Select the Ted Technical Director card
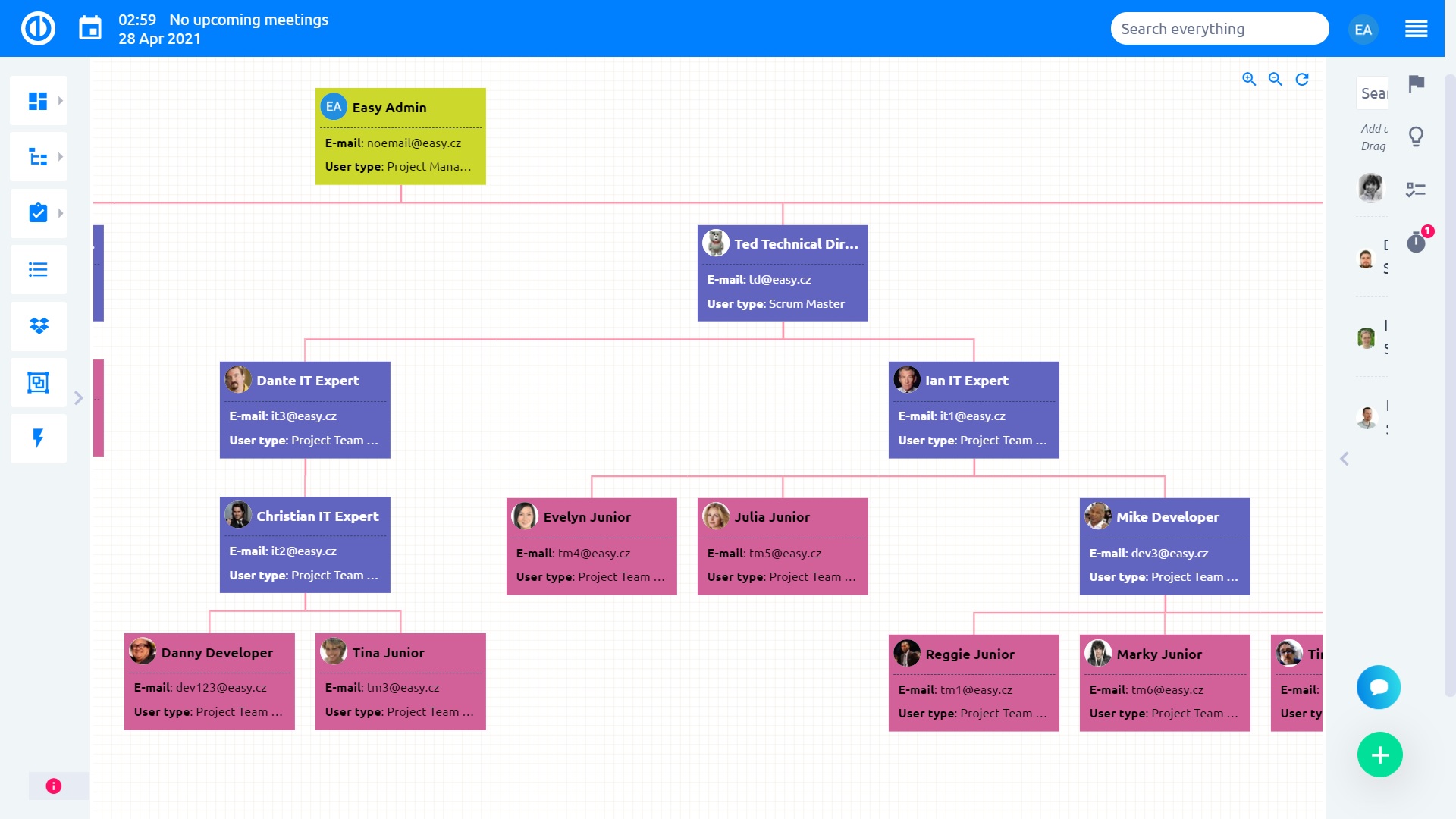 click(x=783, y=273)
